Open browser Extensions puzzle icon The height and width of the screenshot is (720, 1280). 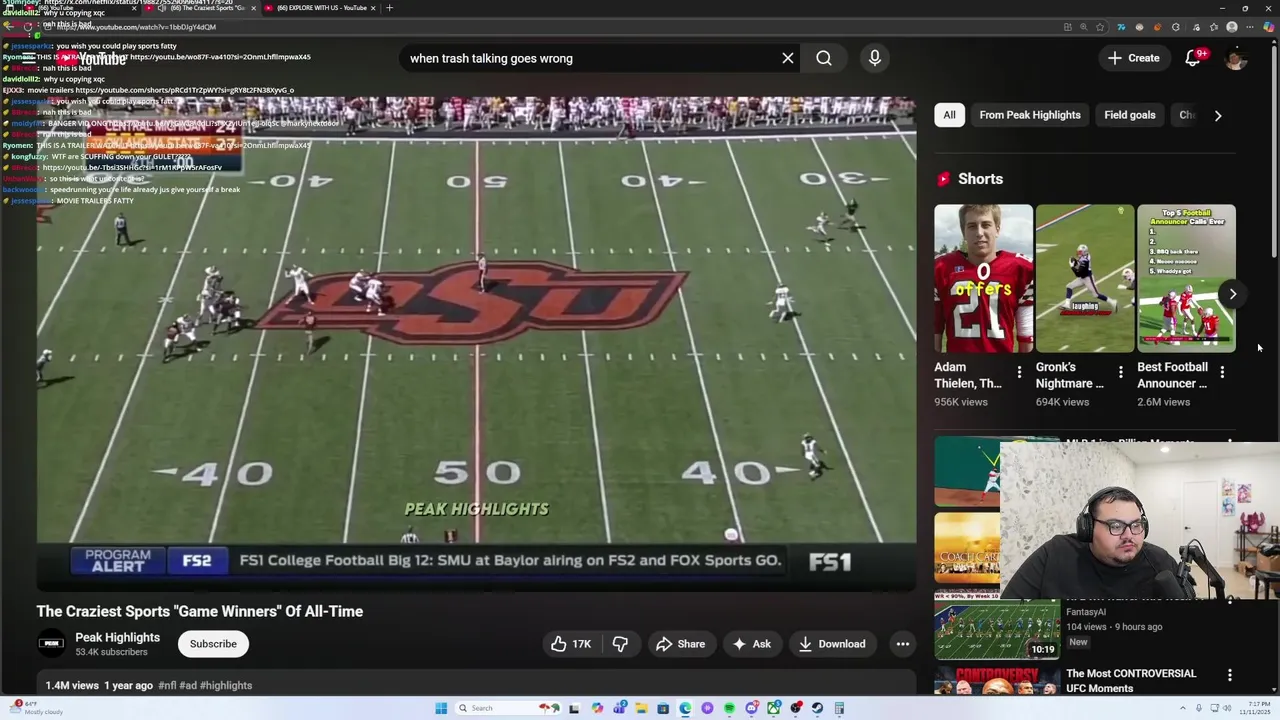click(x=1176, y=27)
